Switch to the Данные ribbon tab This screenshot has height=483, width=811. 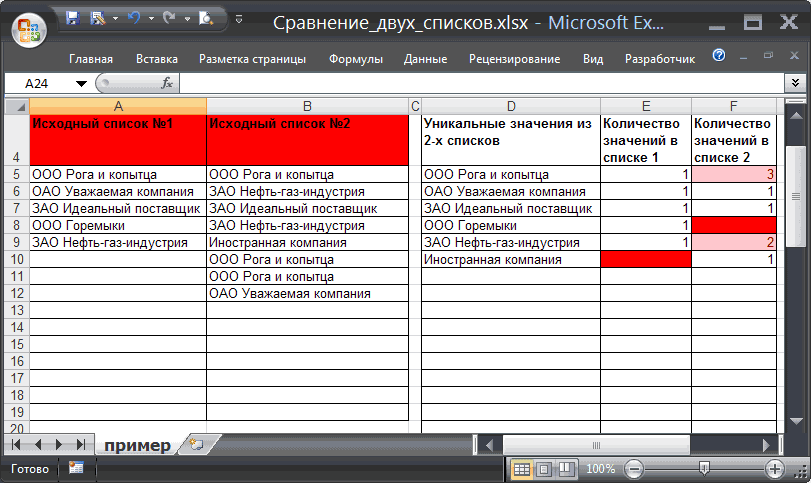coord(425,59)
